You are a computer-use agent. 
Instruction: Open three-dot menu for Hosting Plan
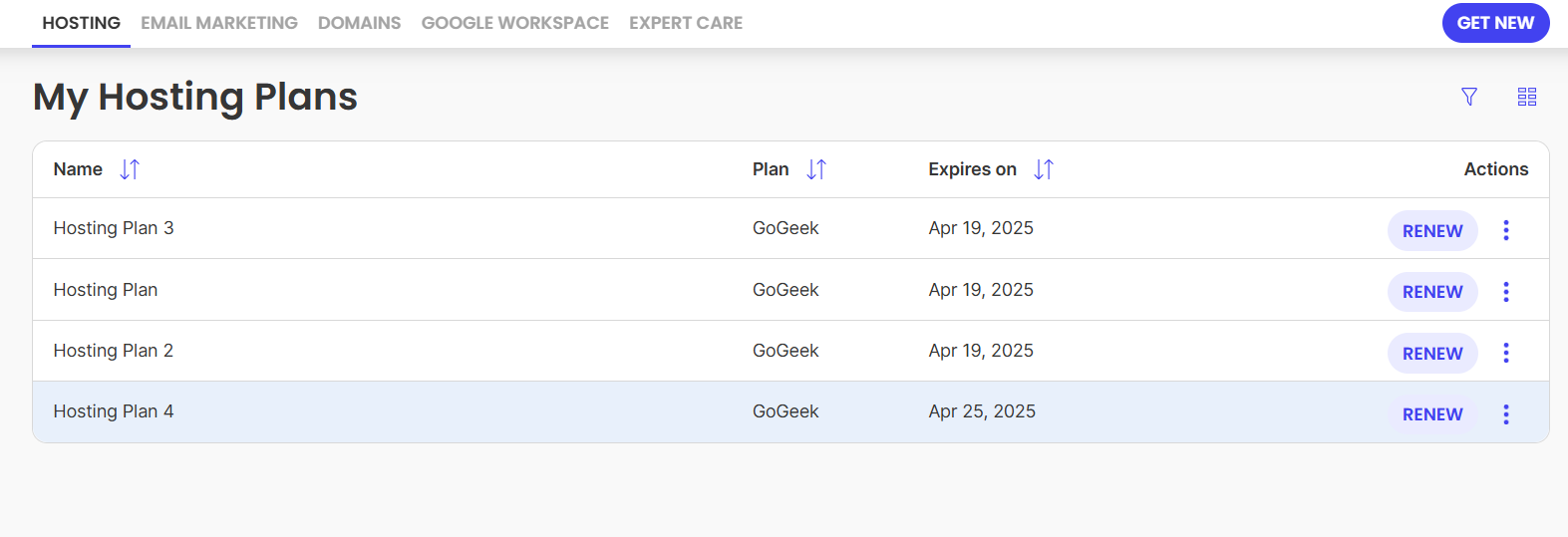coord(1506,292)
